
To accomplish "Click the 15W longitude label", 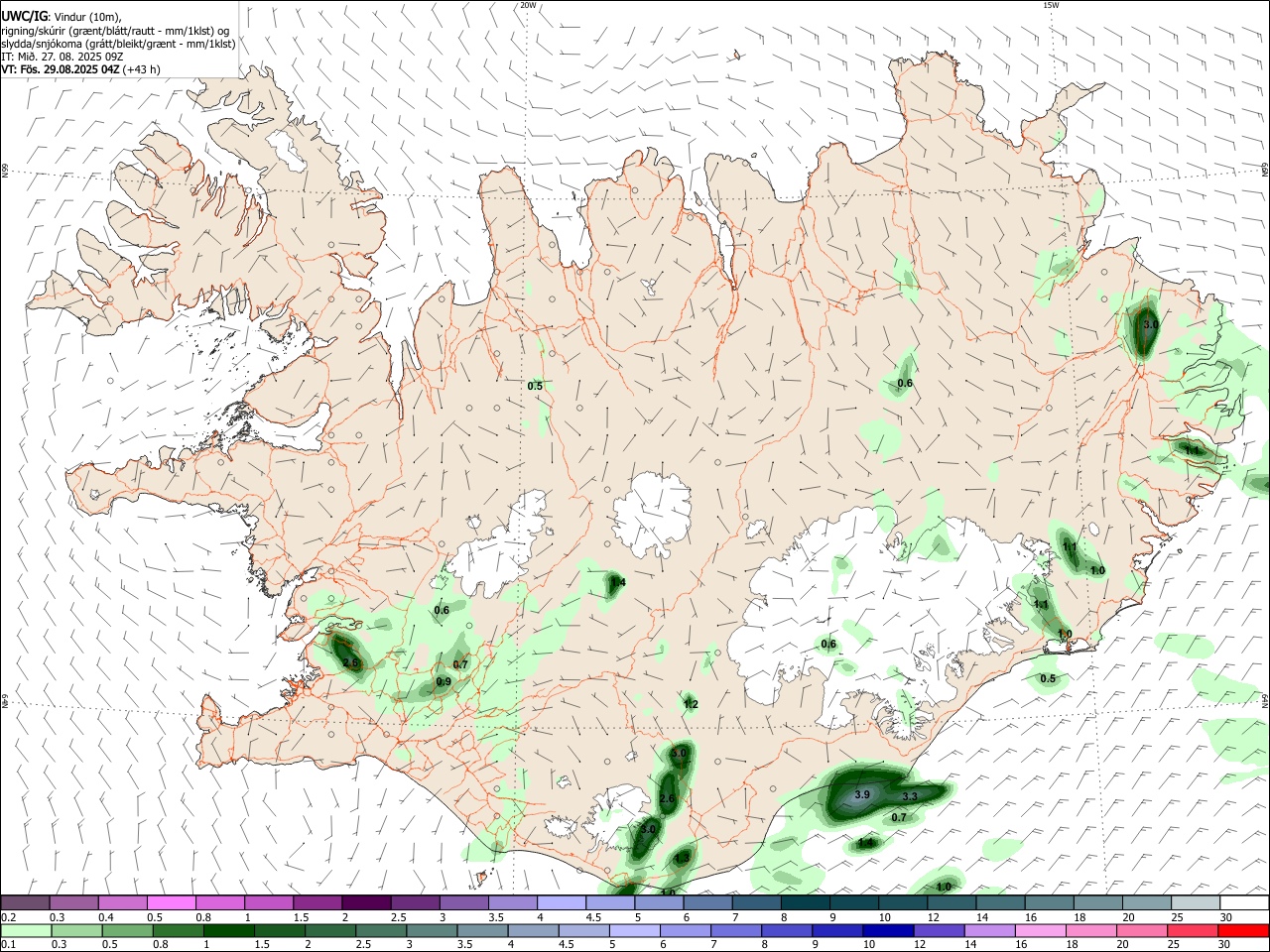I will 1051,5.
